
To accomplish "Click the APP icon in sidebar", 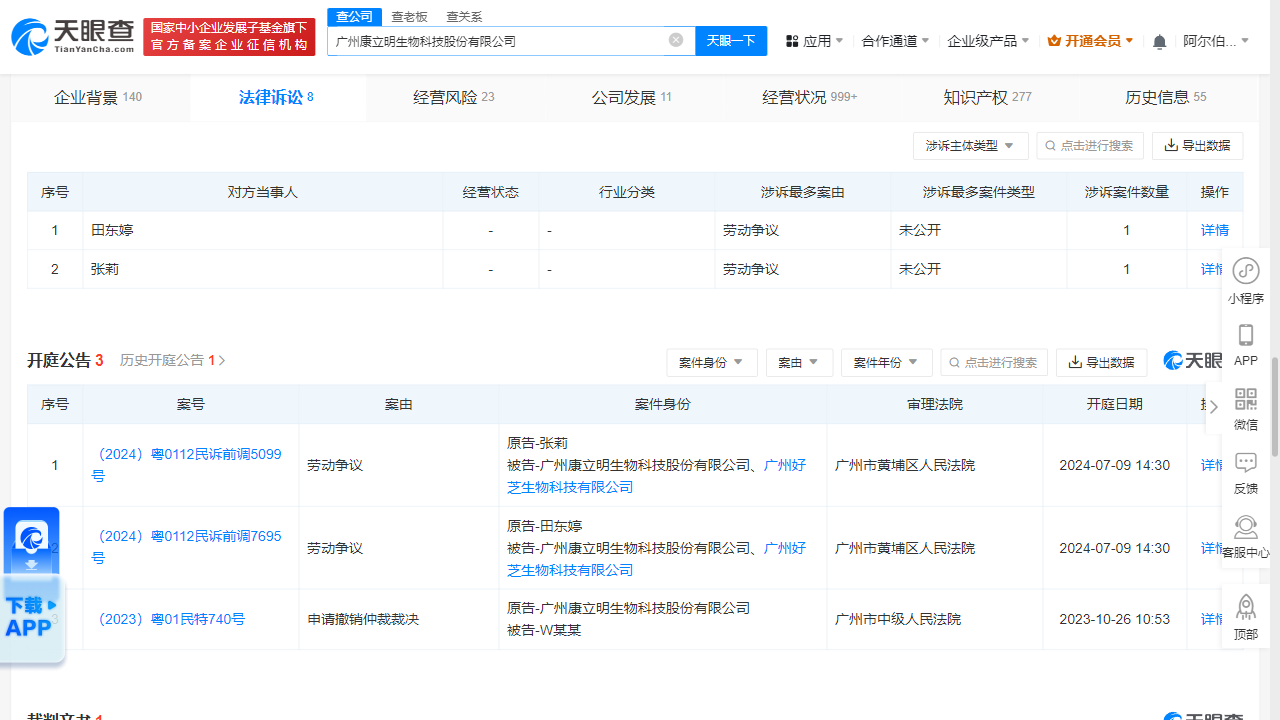I will coord(1245,336).
